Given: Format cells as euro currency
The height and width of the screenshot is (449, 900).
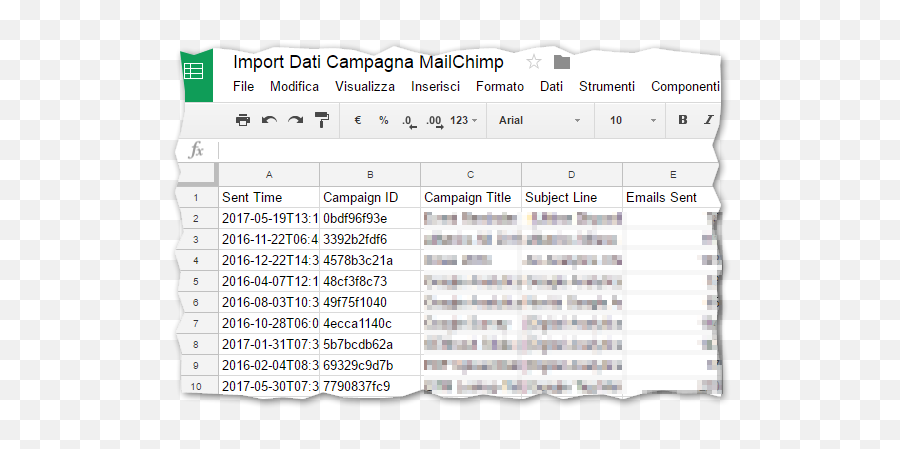Looking at the screenshot, I should click(358, 120).
